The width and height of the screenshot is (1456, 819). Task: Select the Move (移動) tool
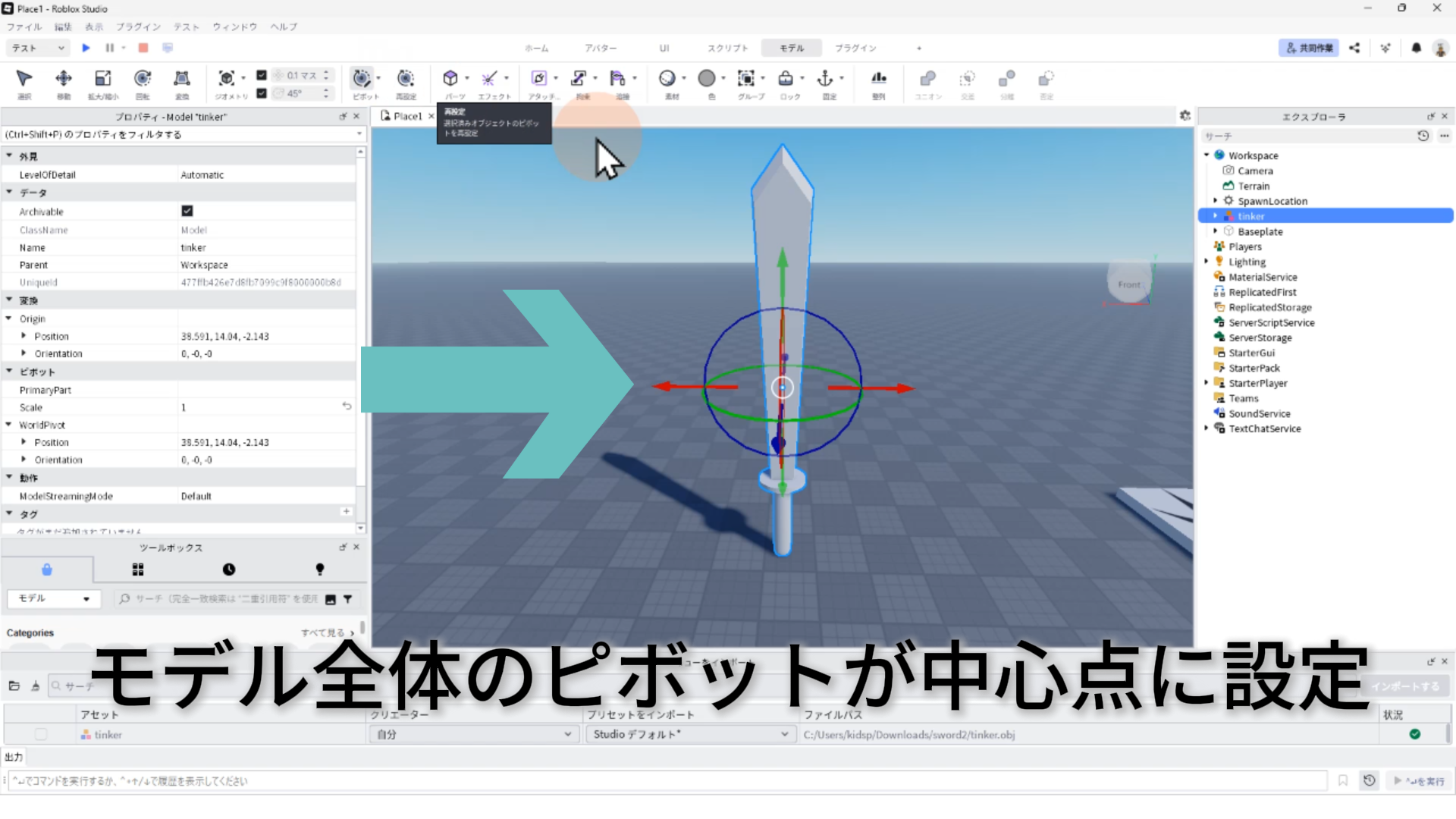[x=64, y=79]
